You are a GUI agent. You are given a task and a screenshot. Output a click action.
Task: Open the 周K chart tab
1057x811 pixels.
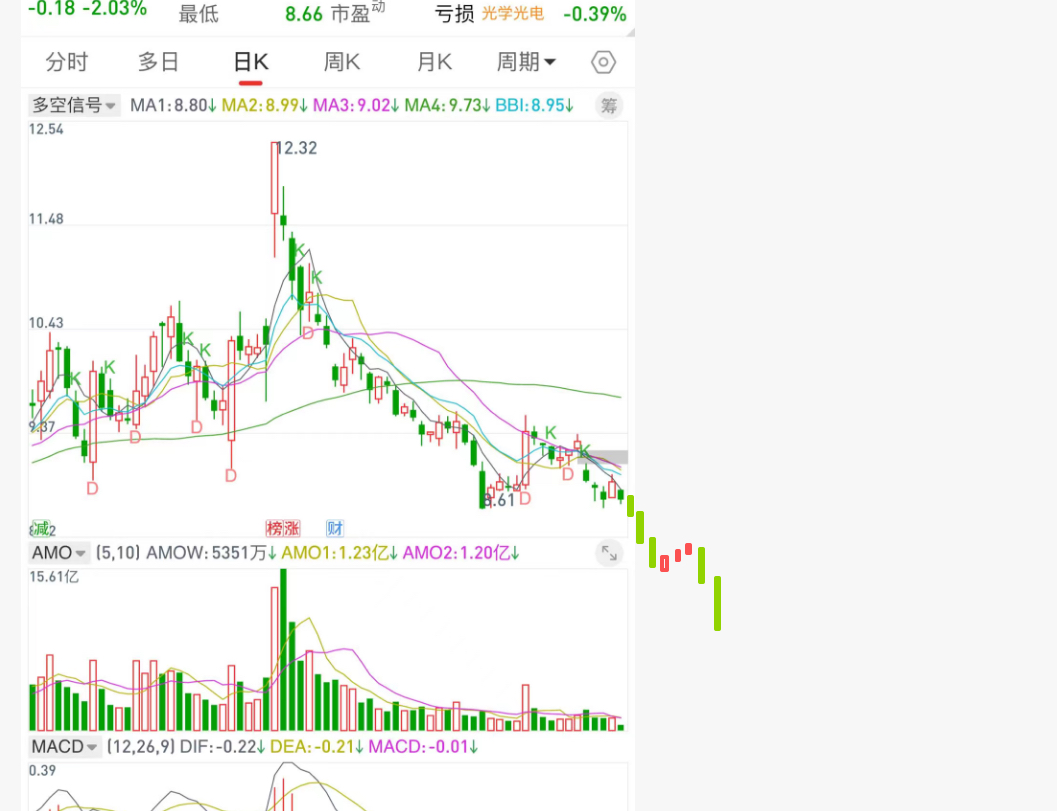click(342, 62)
